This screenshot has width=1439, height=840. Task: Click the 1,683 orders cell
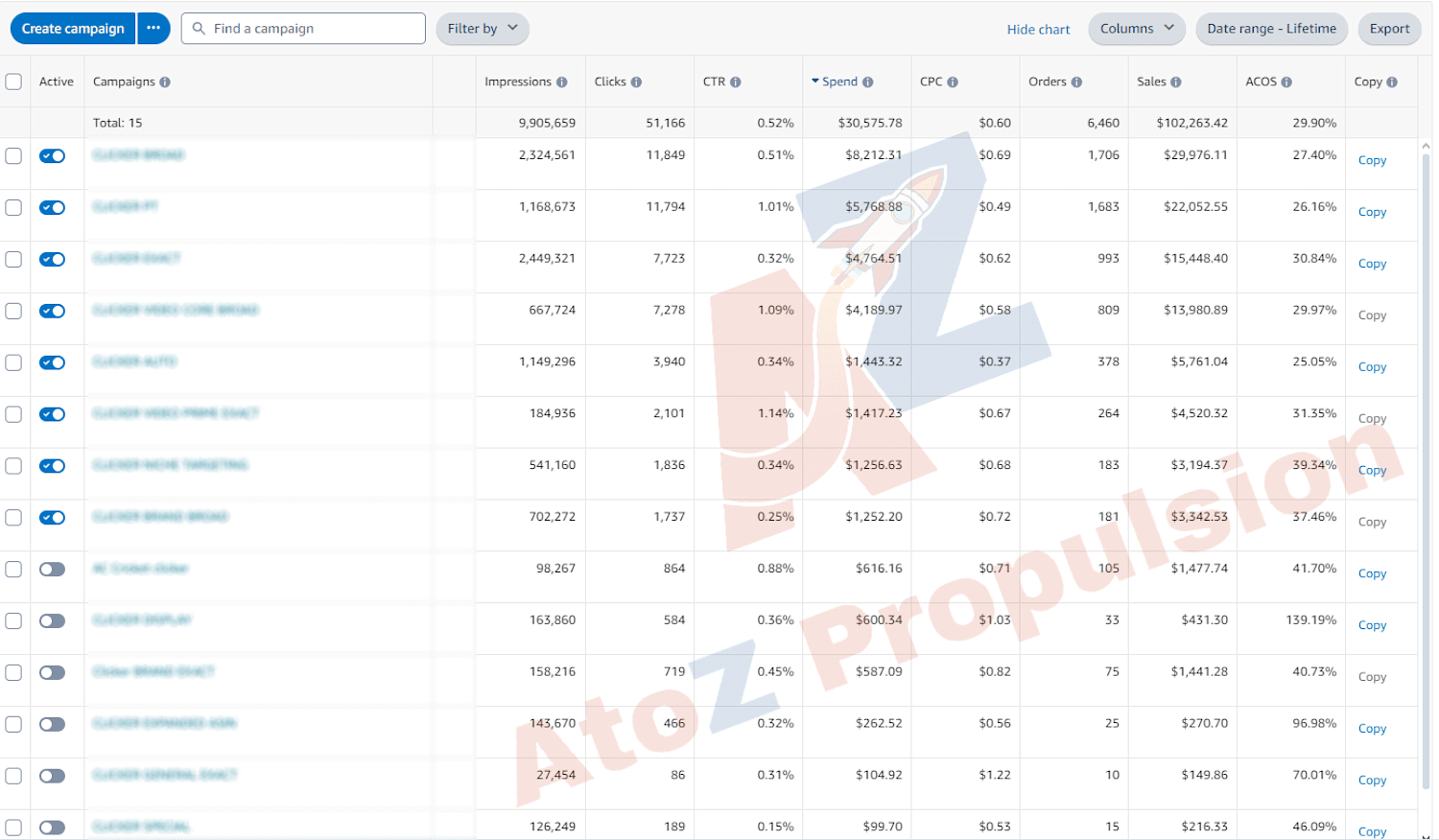pyautogui.click(x=1103, y=207)
